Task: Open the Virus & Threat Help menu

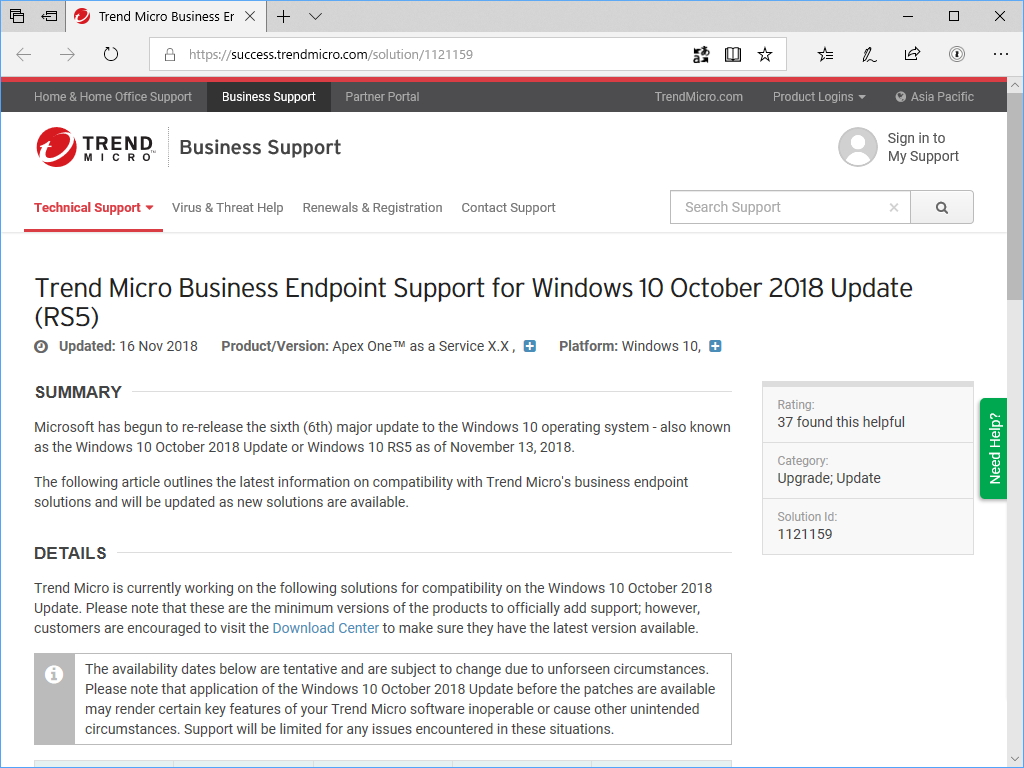Action: coord(227,208)
